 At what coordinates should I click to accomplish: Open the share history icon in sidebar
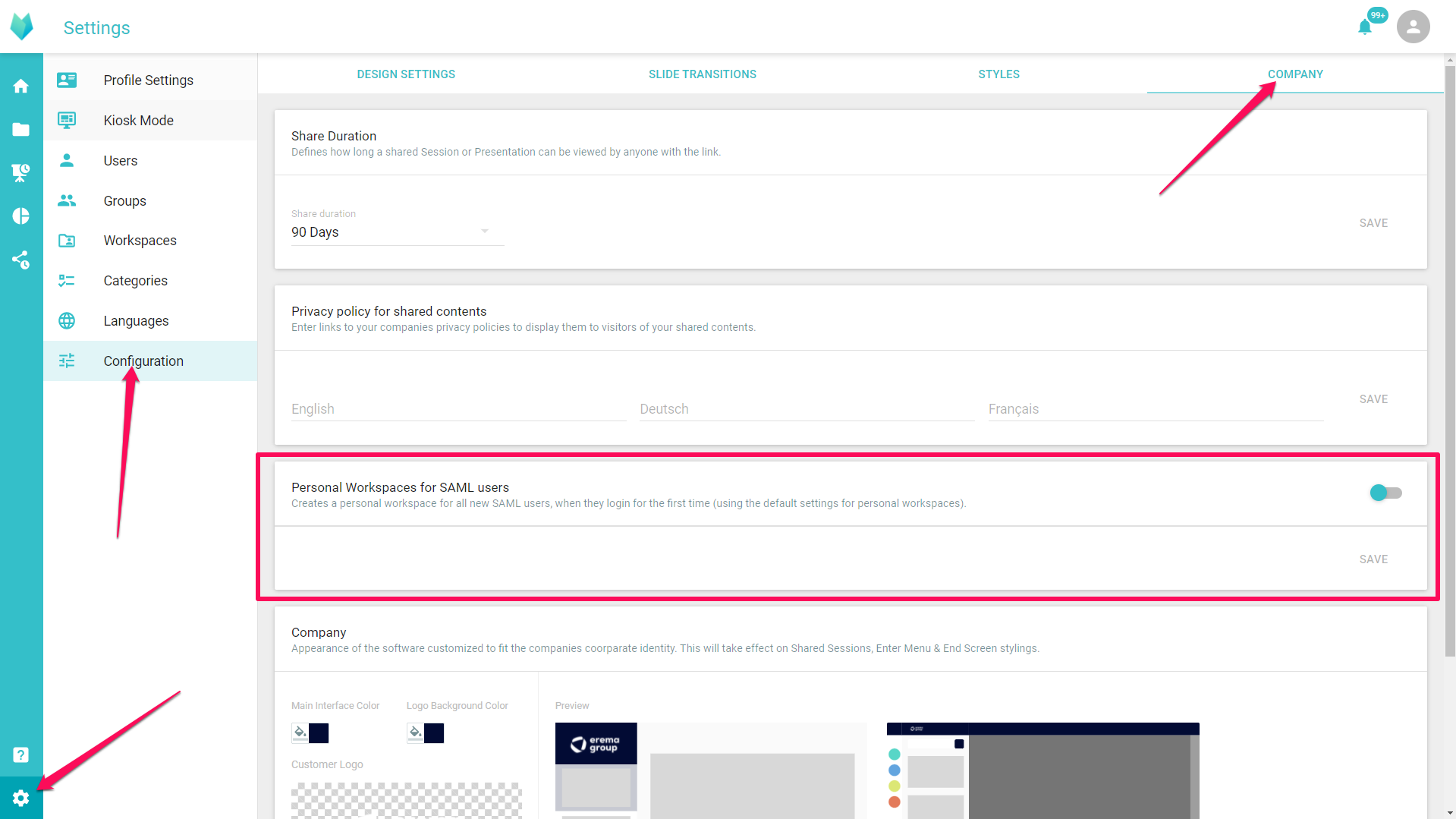pyautogui.click(x=21, y=260)
